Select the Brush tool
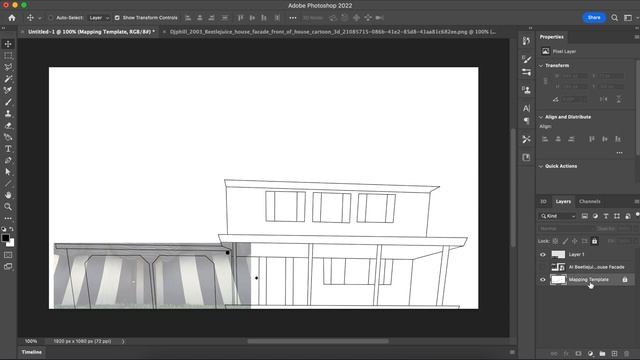Screen dimensions: 640x360 8,102
